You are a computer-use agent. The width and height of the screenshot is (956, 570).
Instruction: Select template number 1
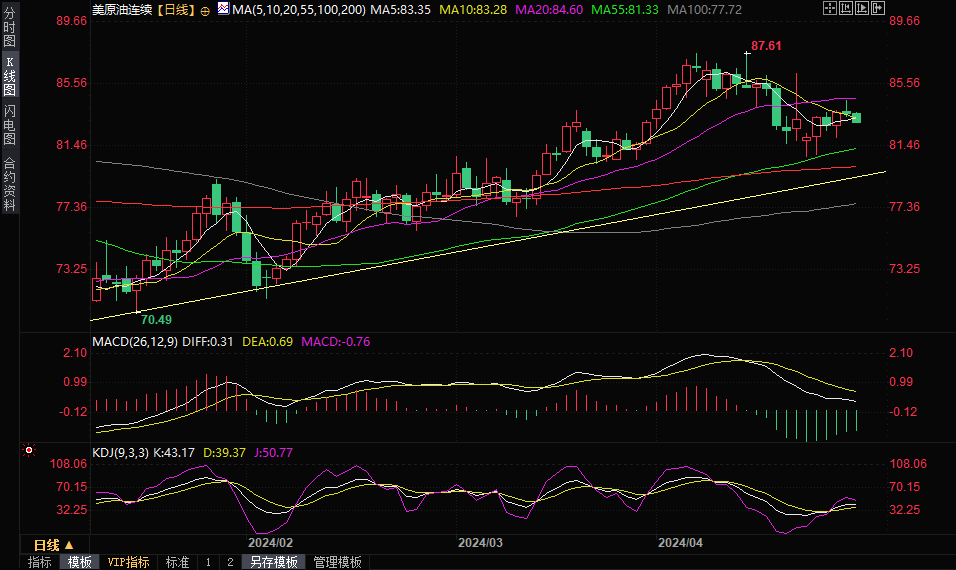pos(208,562)
